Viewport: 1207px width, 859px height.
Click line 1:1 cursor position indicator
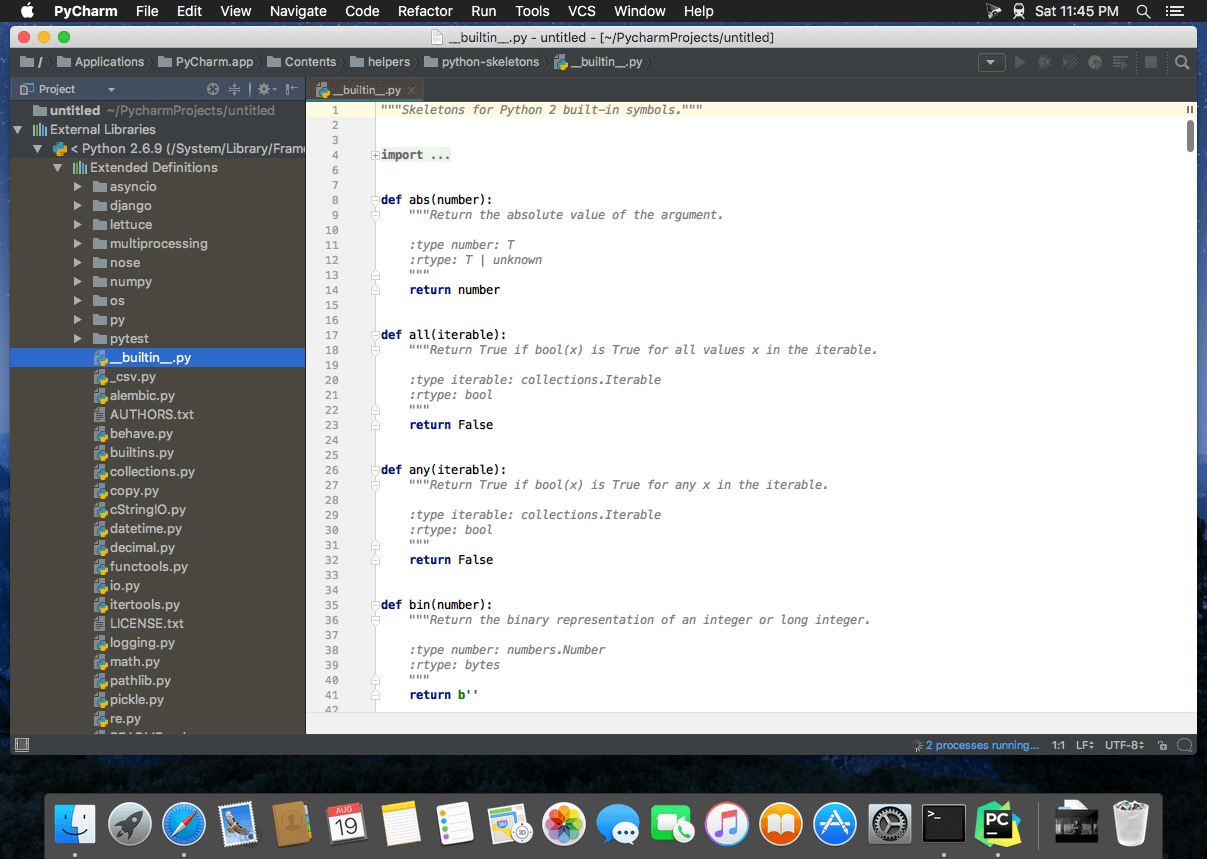click(1058, 745)
